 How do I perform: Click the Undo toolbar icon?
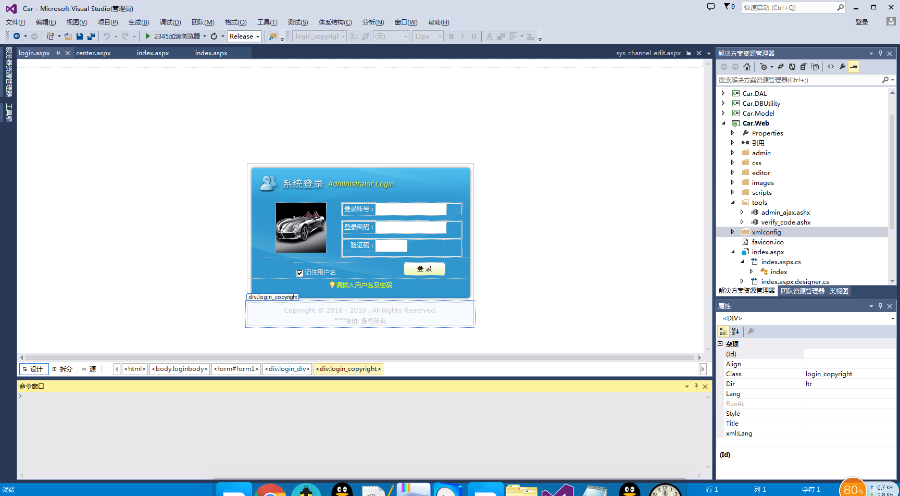coord(106,36)
